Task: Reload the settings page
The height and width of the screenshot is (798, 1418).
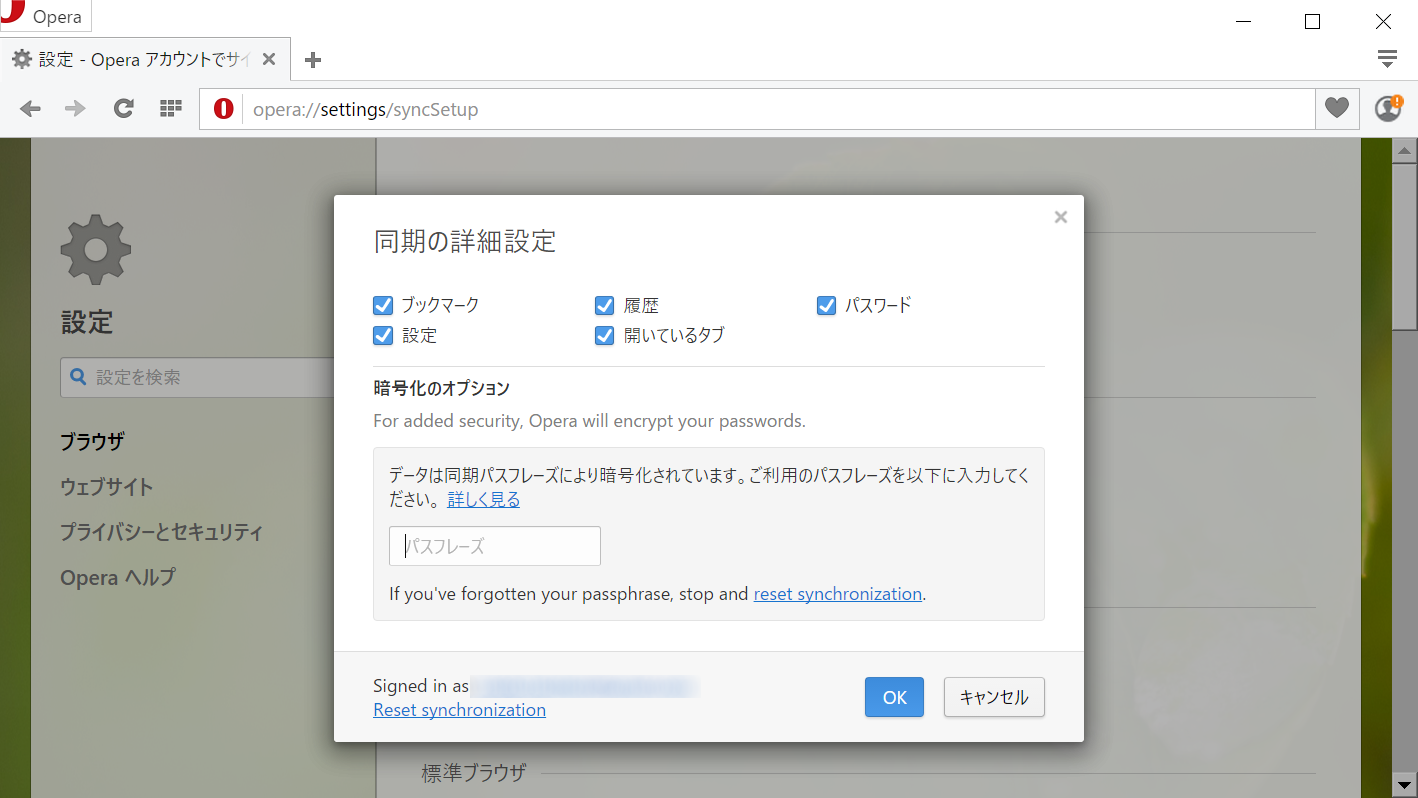Action: point(123,108)
